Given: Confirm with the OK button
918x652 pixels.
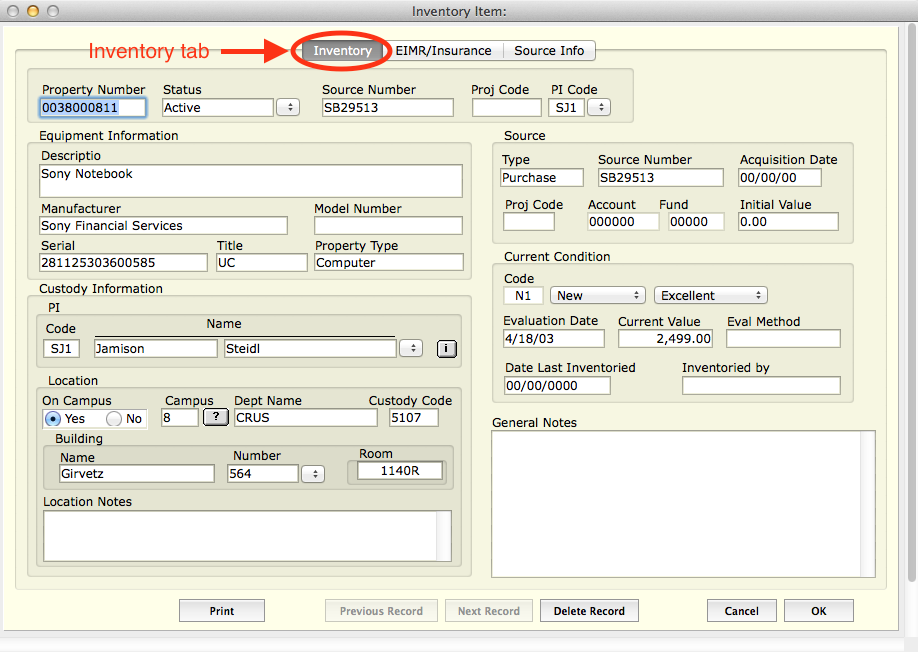Looking at the screenshot, I should (x=818, y=611).
